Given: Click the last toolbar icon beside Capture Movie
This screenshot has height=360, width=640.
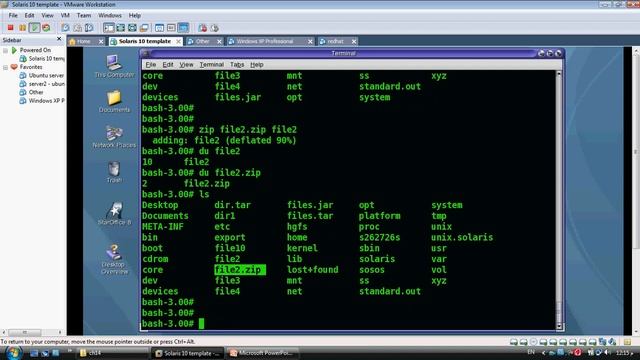Looking at the screenshot, I should point(215,28).
